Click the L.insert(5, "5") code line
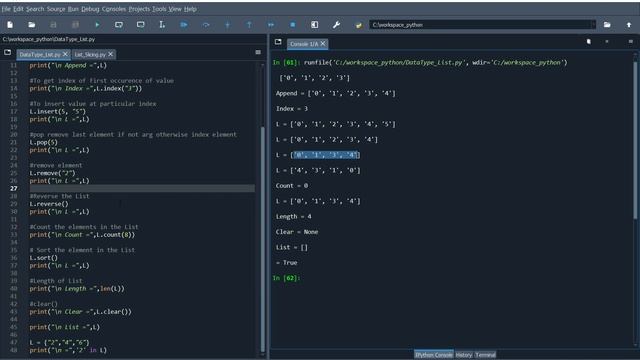 tap(58, 111)
